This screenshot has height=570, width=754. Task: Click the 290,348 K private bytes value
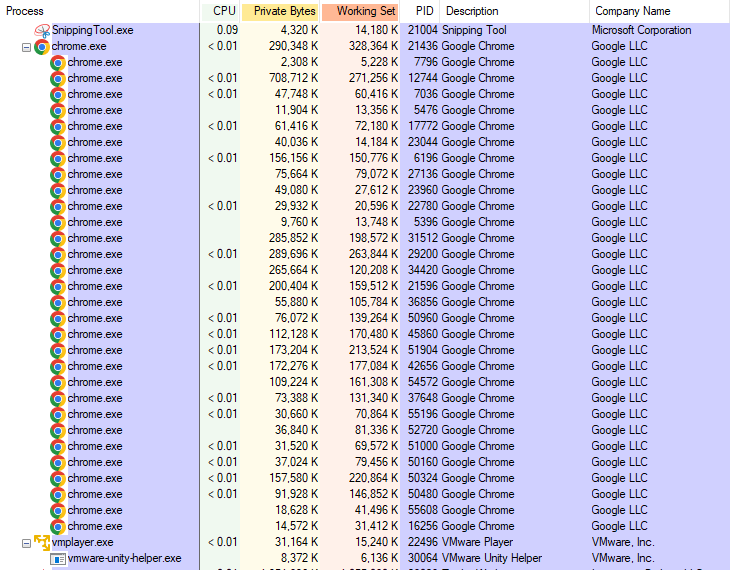tap(293, 46)
